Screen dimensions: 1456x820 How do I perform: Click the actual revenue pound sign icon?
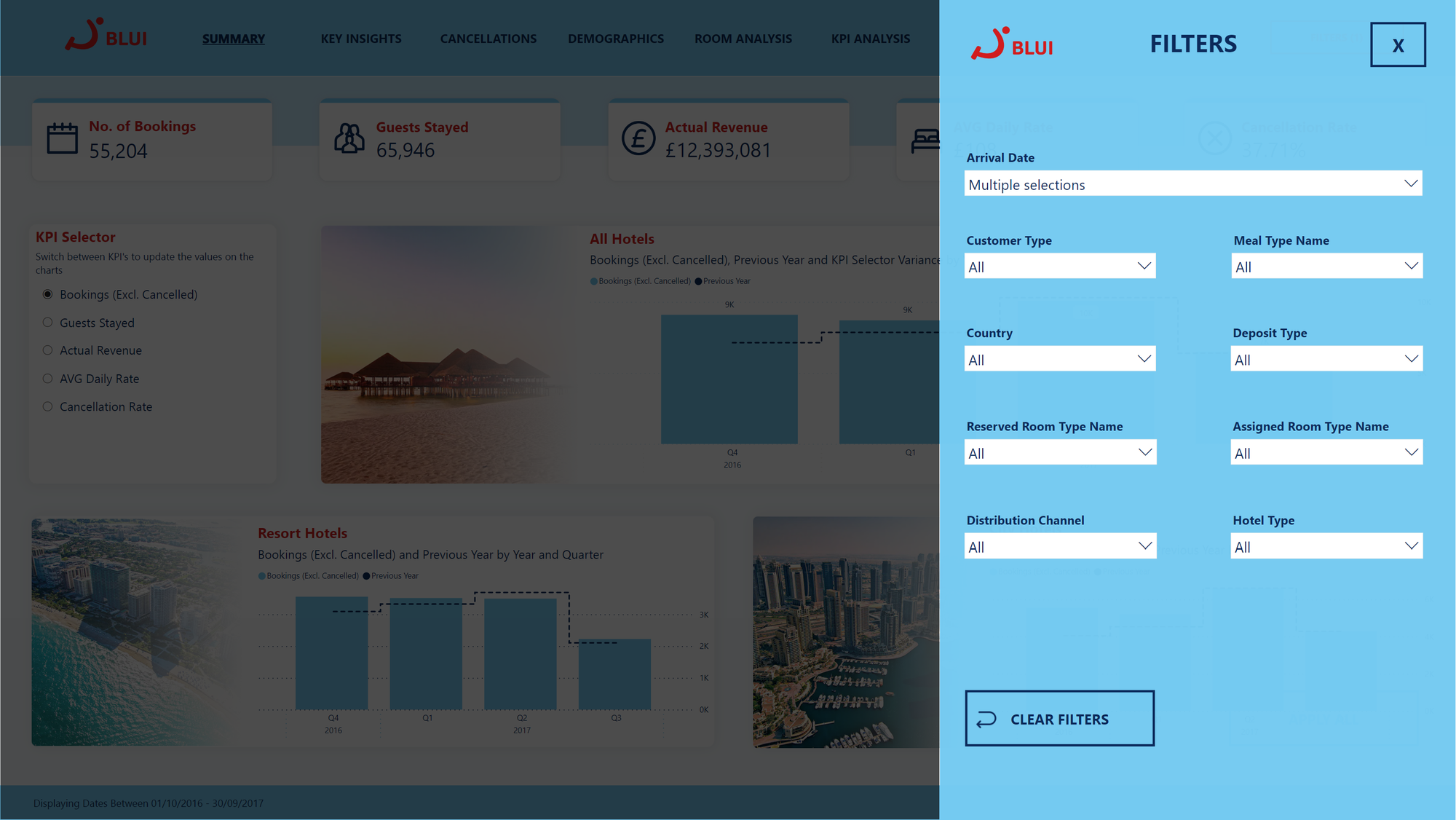(x=638, y=139)
